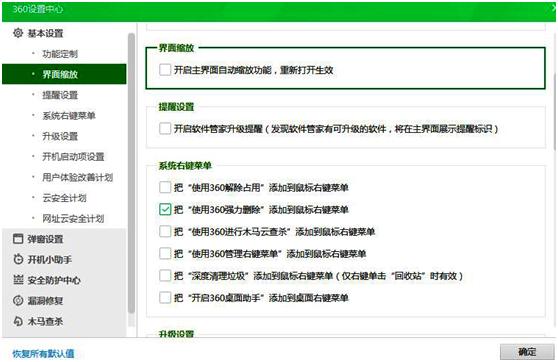The image size is (558, 362).
Task: Click the 漏洞修复 icon
Action: click(x=18, y=300)
